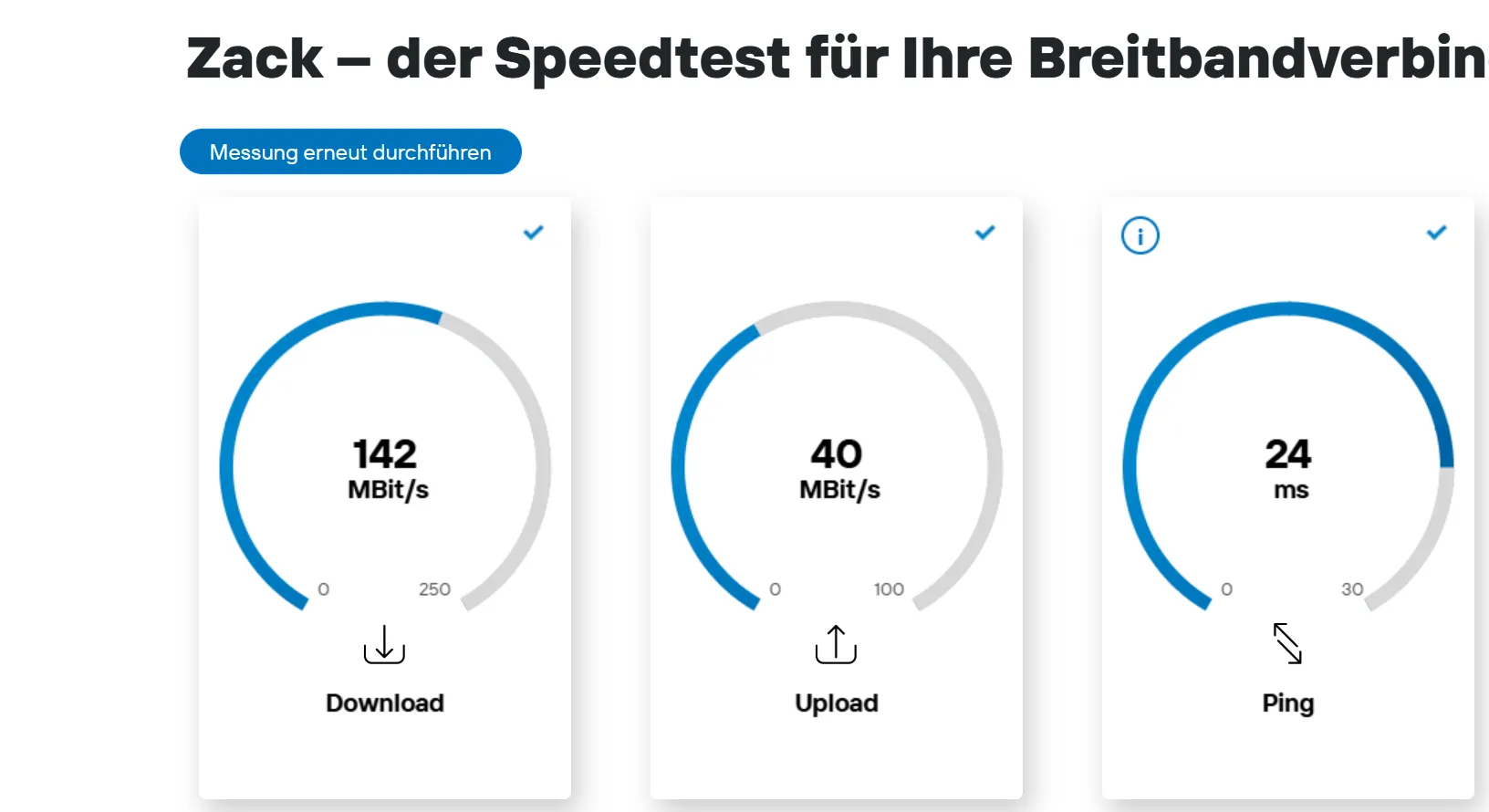Click the 250 maximum on Download gauge
Screen dimensions: 1489x812
click(x=434, y=589)
